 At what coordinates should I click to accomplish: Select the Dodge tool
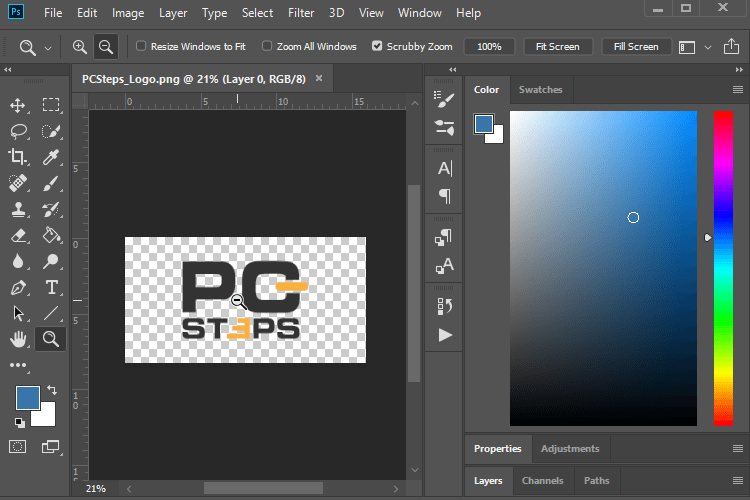[x=51, y=261]
